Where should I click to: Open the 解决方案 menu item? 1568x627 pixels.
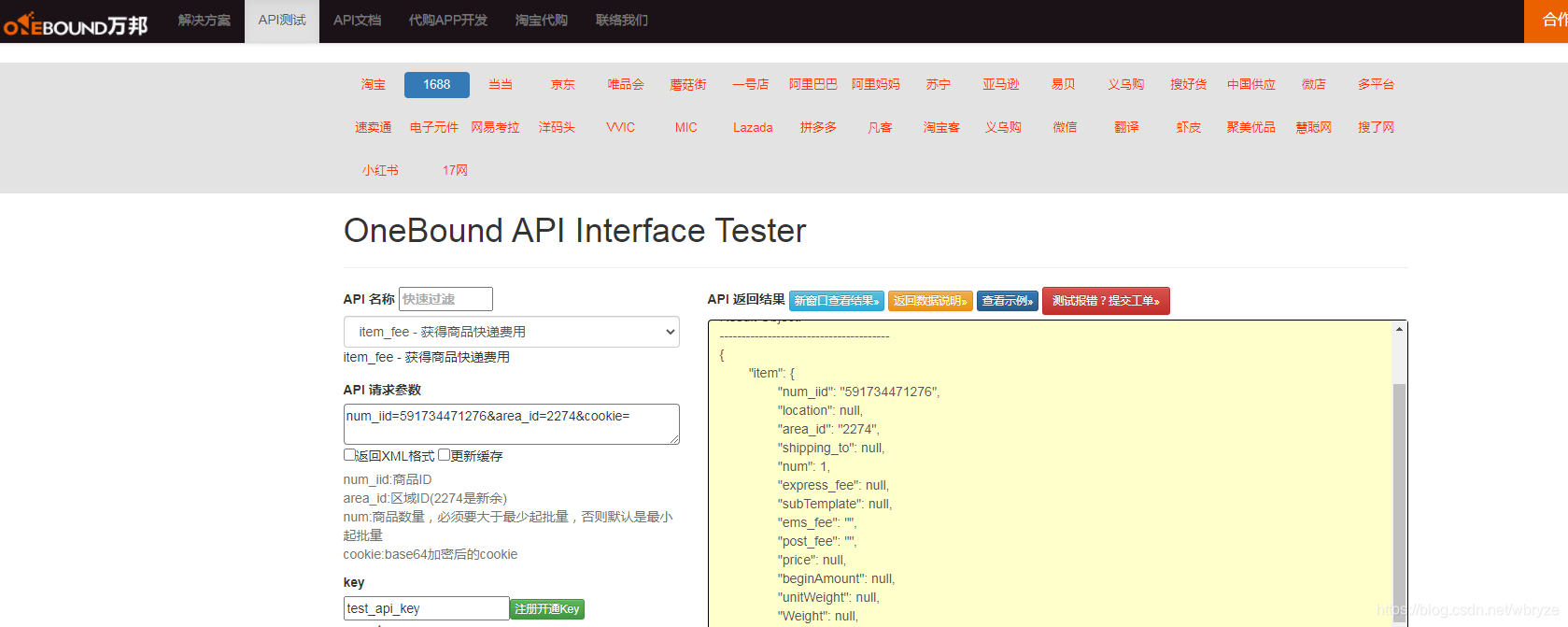(x=205, y=20)
